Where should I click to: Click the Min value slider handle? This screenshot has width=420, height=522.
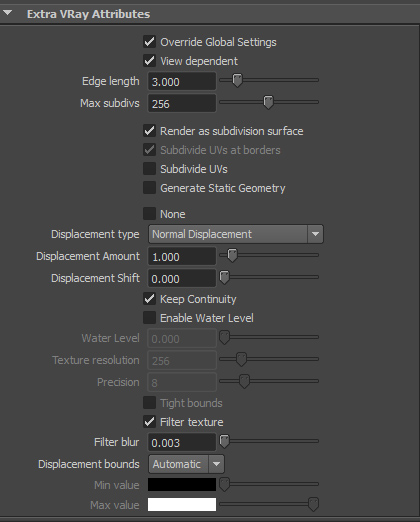click(x=225, y=484)
